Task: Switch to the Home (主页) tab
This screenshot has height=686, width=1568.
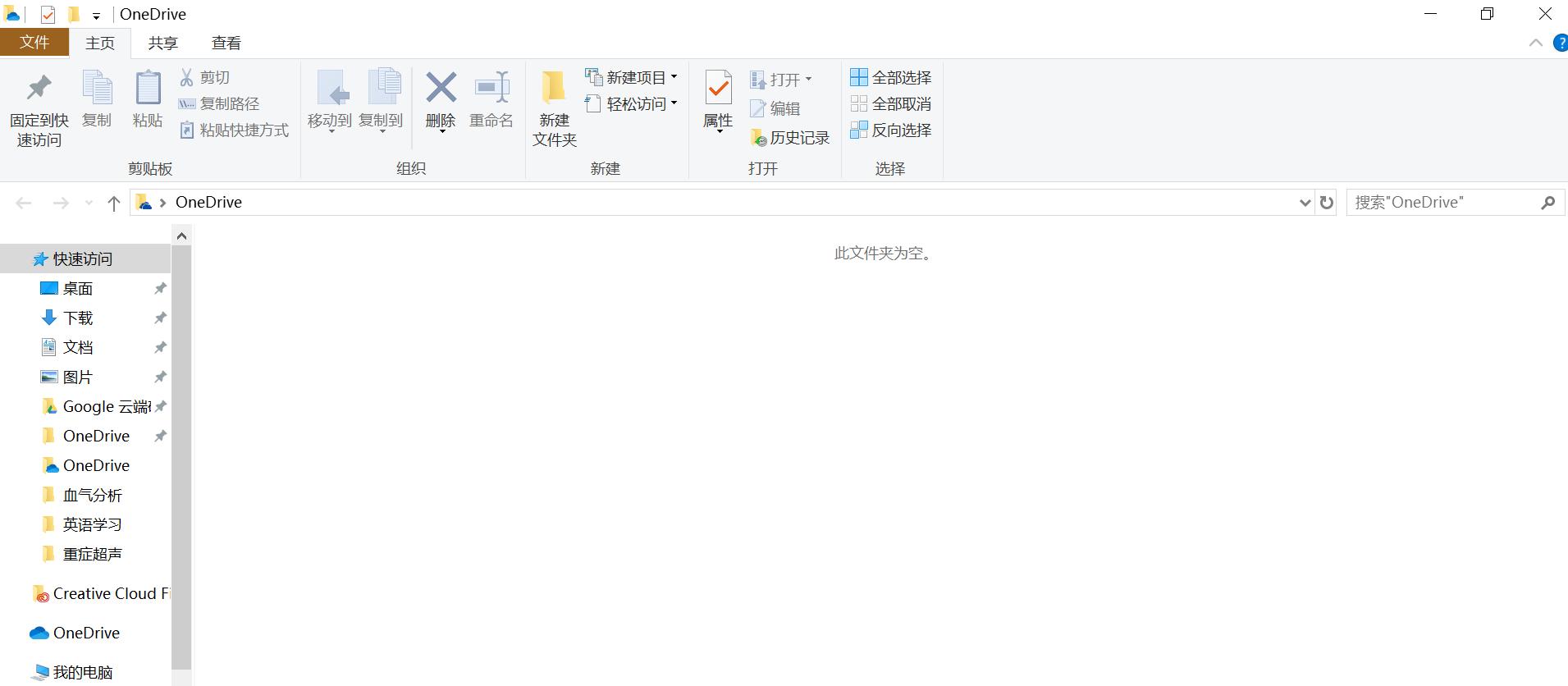Action: click(100, 43)
